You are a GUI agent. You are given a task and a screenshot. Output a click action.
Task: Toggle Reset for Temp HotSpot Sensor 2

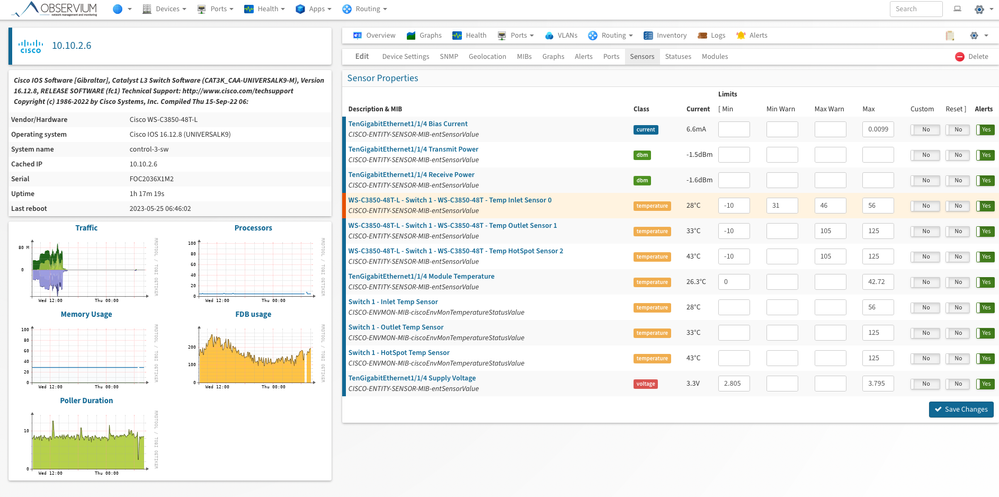pos(957,257)
